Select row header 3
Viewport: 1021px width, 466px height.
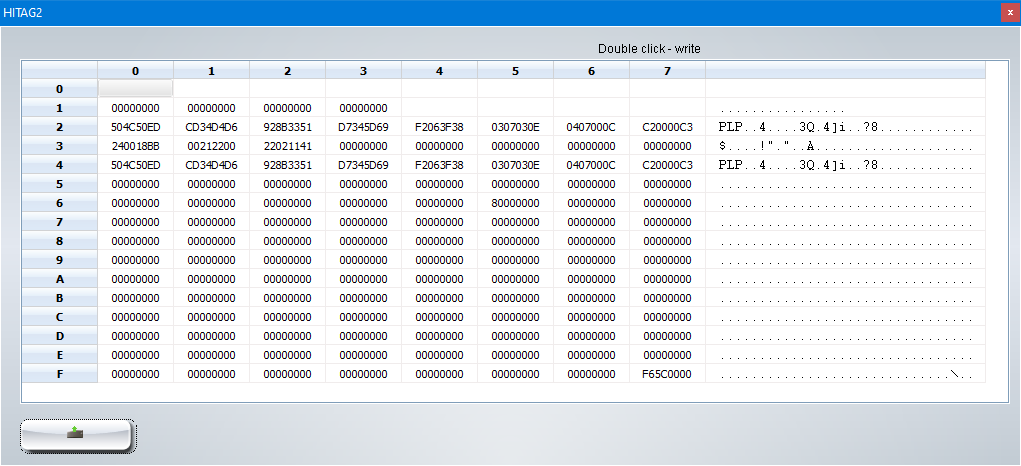pos(60,146)
